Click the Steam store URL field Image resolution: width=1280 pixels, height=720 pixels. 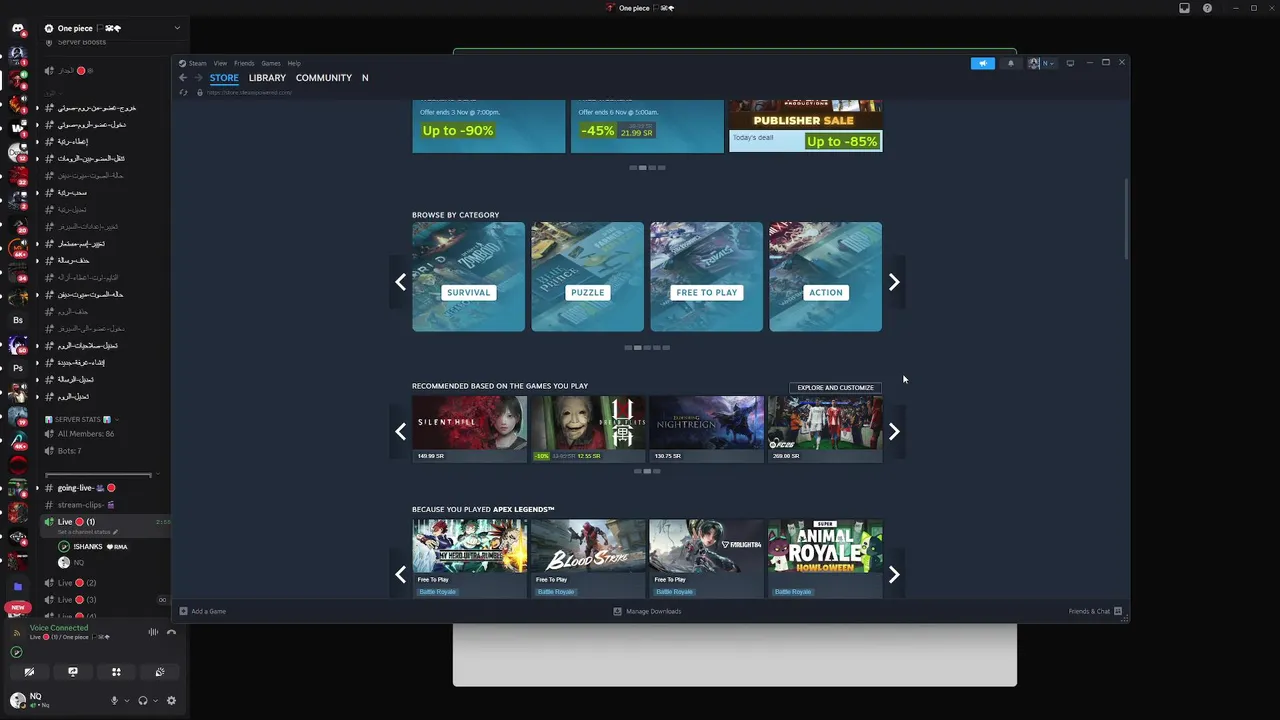point(250,93)
